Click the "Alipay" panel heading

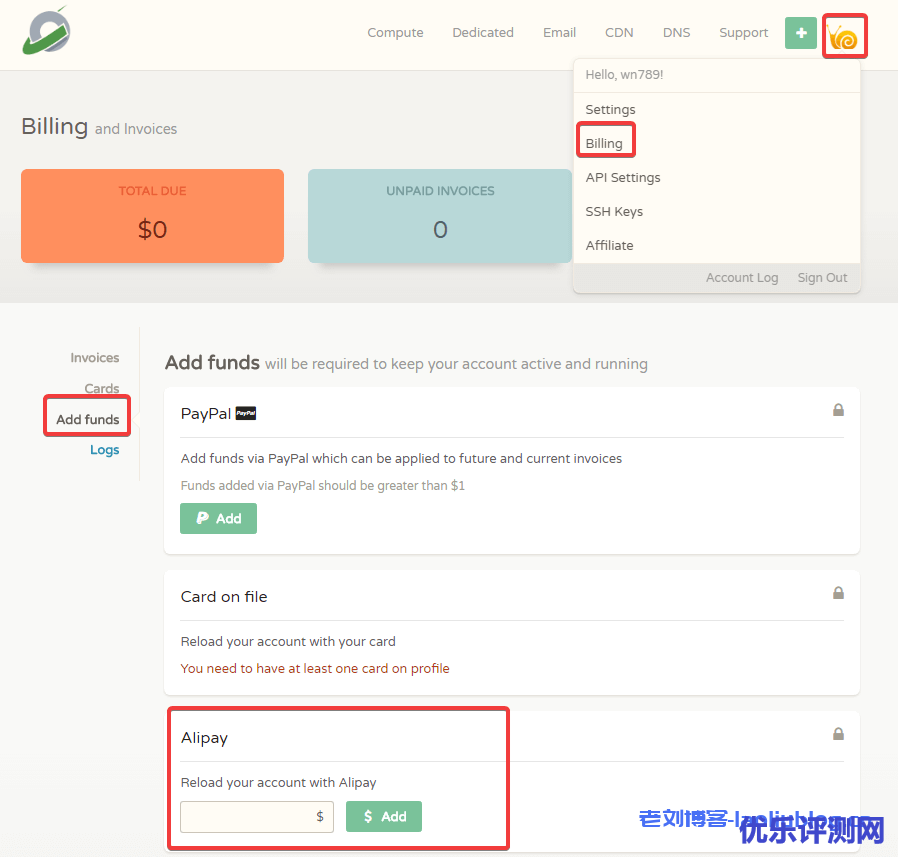click(x=204, y=738)
